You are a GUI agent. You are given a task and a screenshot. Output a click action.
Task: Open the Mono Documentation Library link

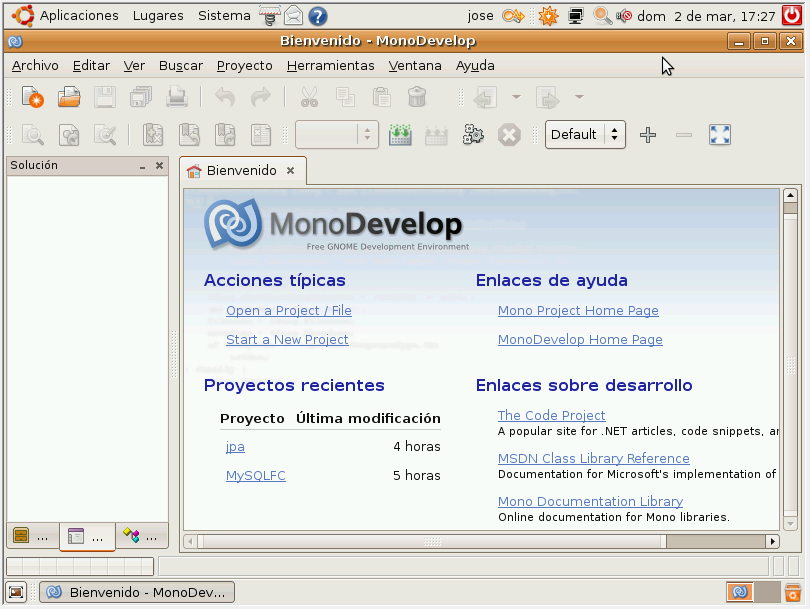point(590,501)
